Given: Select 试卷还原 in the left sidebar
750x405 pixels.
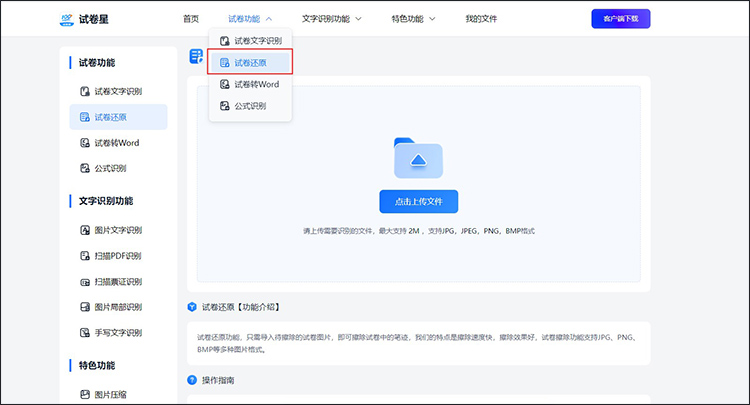Looking at the screenshot, I should tap(118, 117).
